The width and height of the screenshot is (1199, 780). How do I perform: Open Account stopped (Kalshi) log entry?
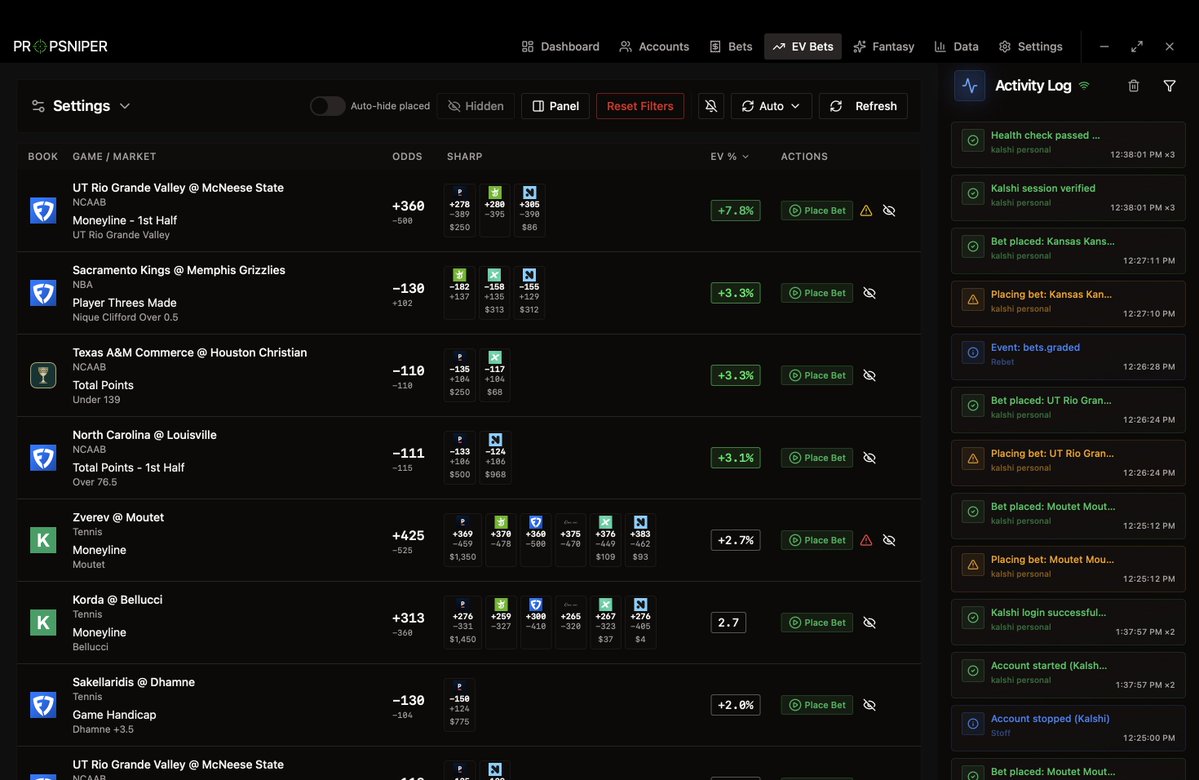click(1068, 728)
